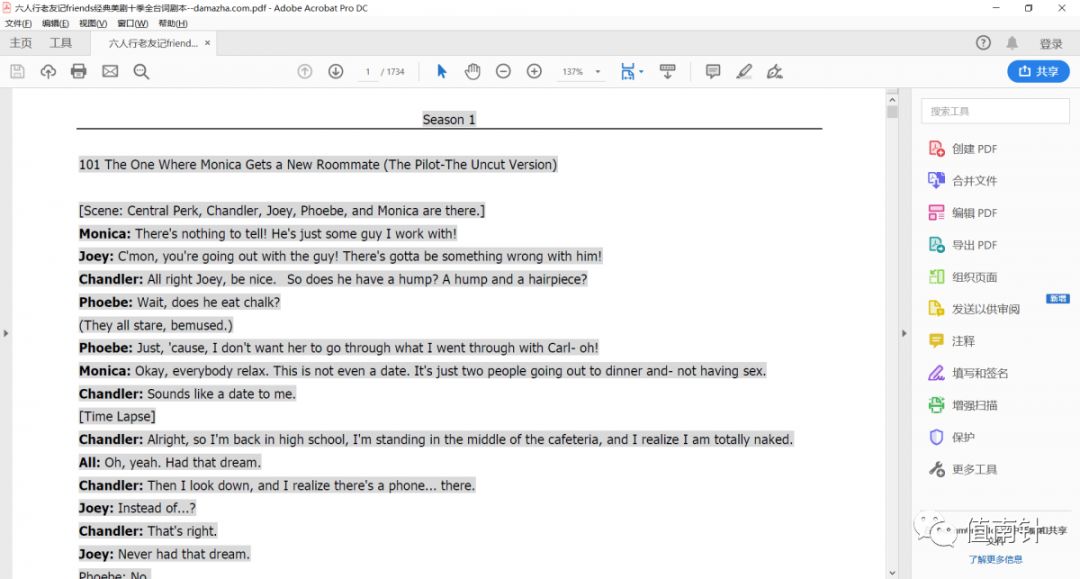Image resolution: width=1080 pixels, height=579 pixels.
Task: Select the highlight text pen tool
Action: [x=744, y=72]
